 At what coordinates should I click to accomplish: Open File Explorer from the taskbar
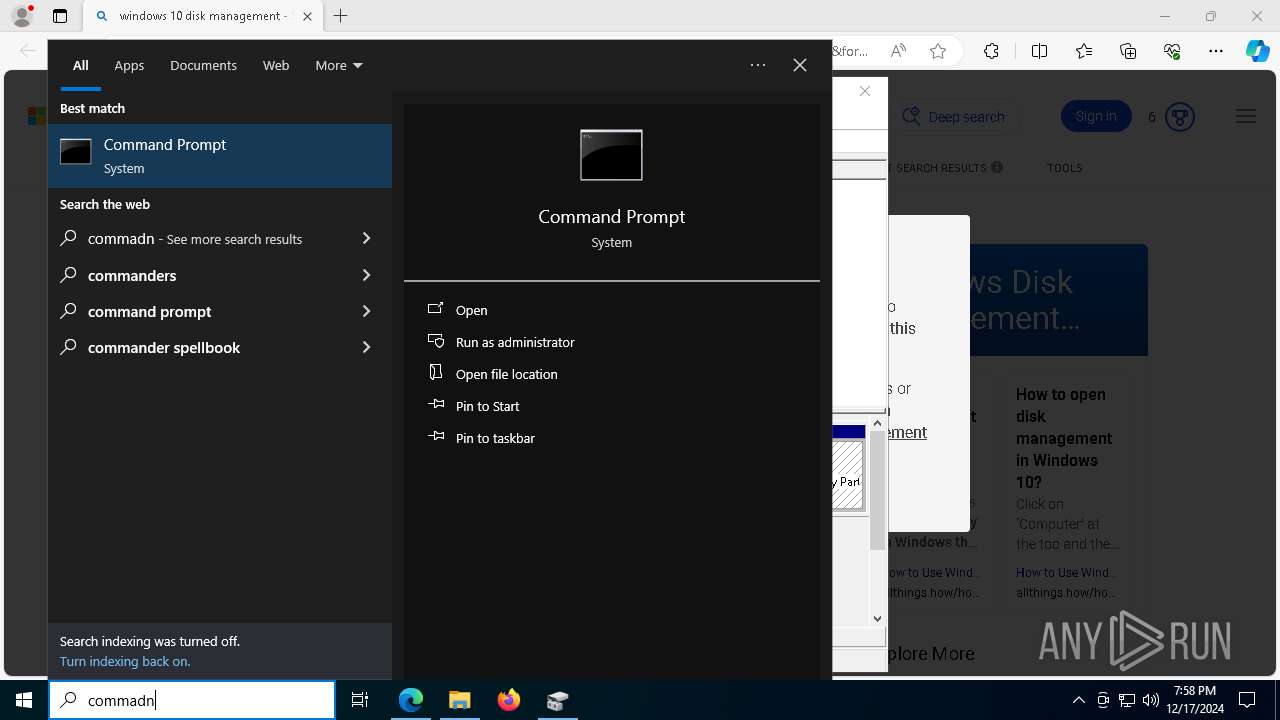point(459,700)
